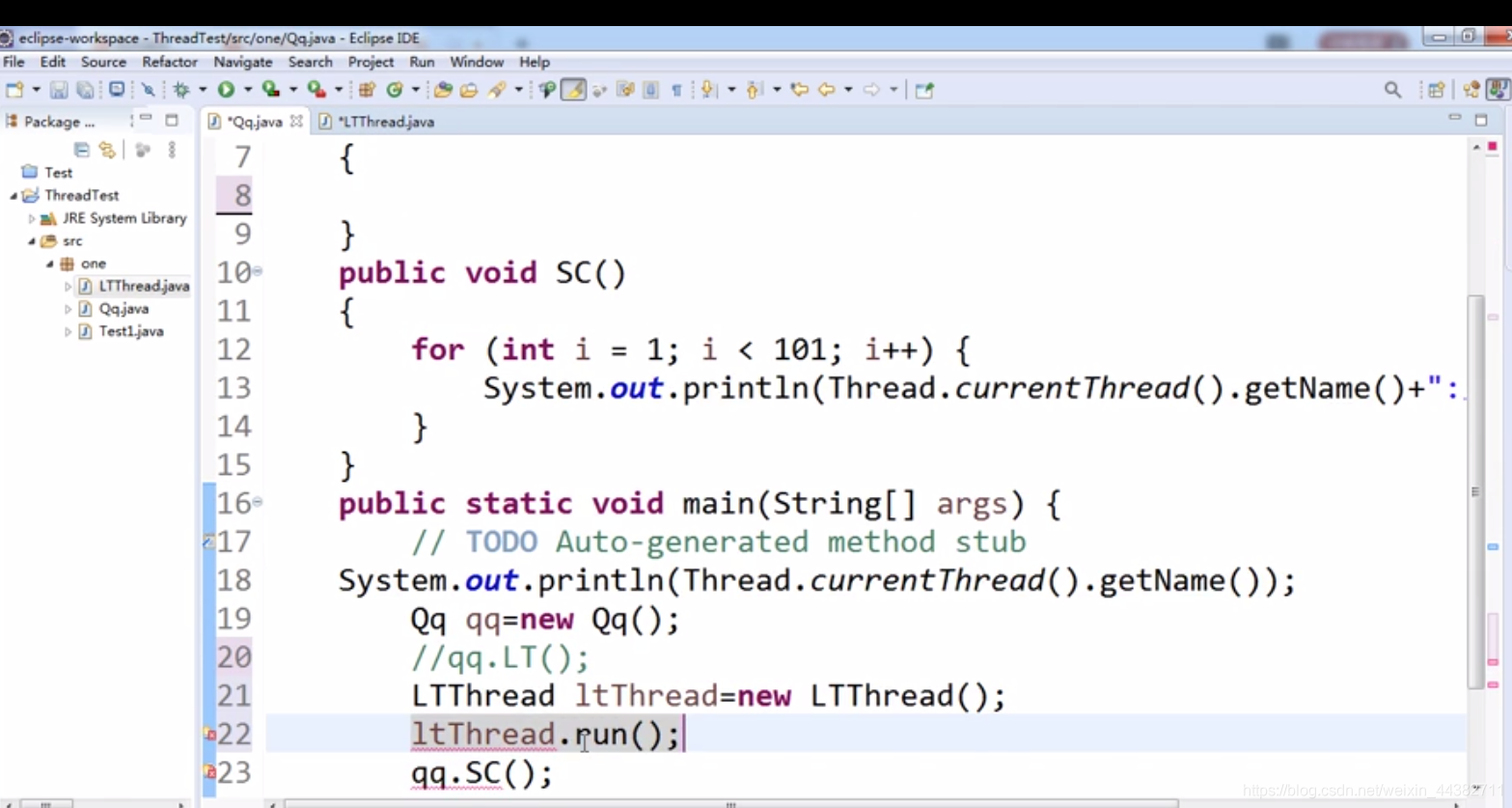This screenshot has height=808, width=1512.
Task: Switch to the Java perspective icon
Action: pos(1498,90)
